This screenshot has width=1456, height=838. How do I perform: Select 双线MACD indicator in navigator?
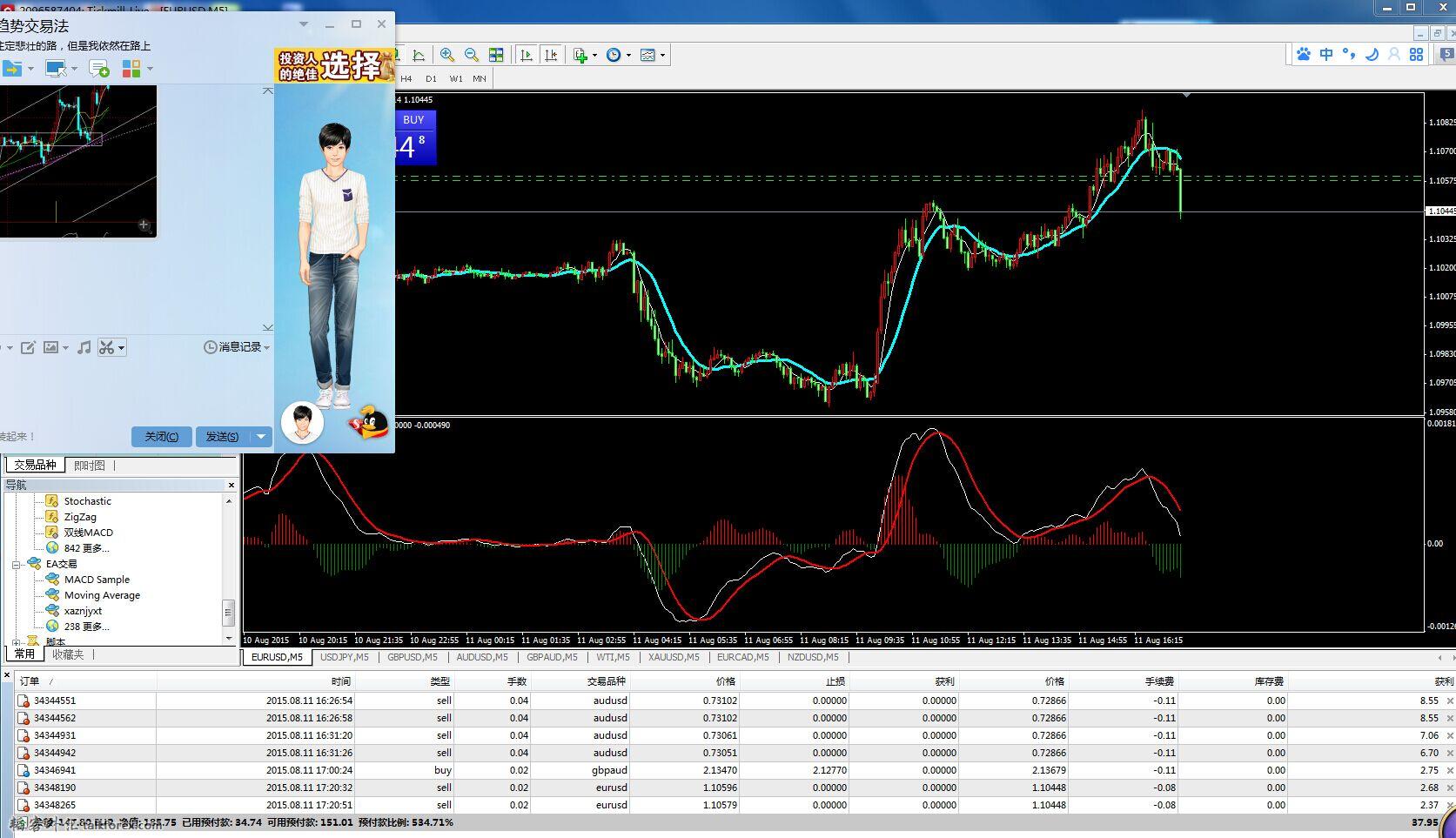point(88,533)
